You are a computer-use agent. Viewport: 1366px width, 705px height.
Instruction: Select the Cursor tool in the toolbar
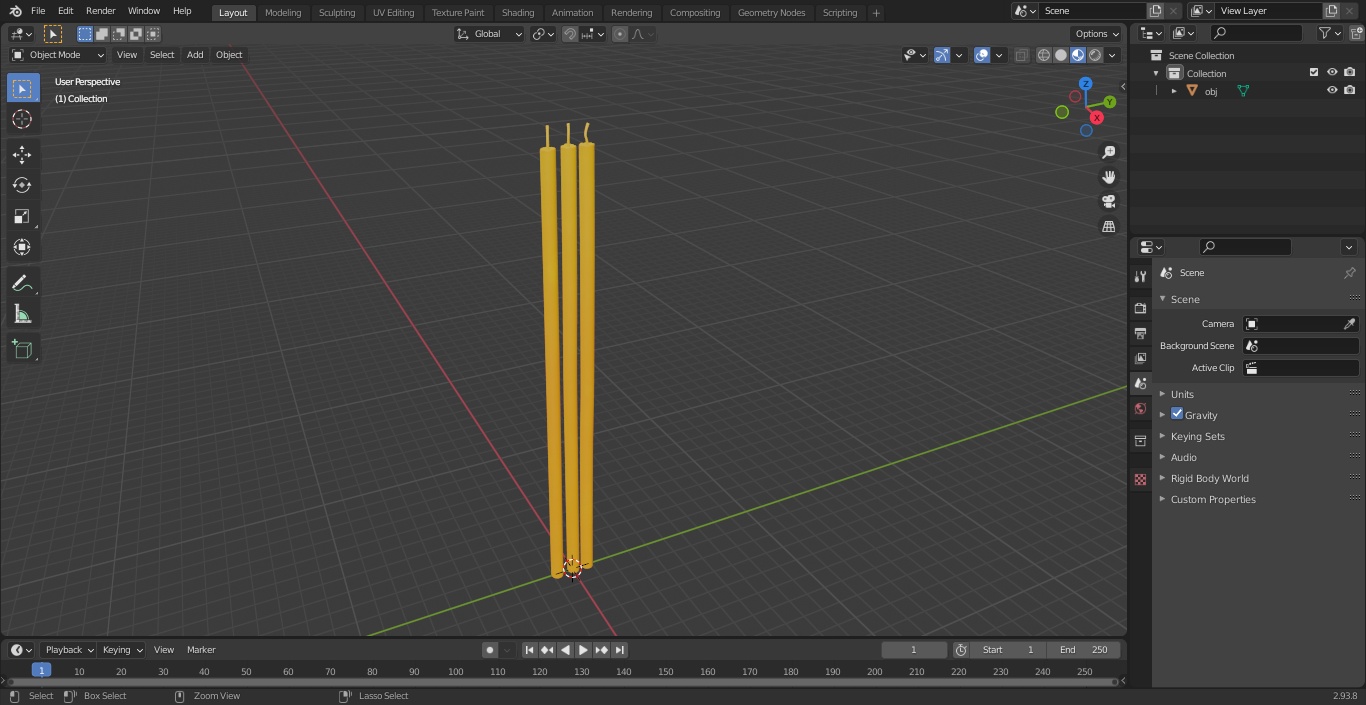(x=22, y=119)
